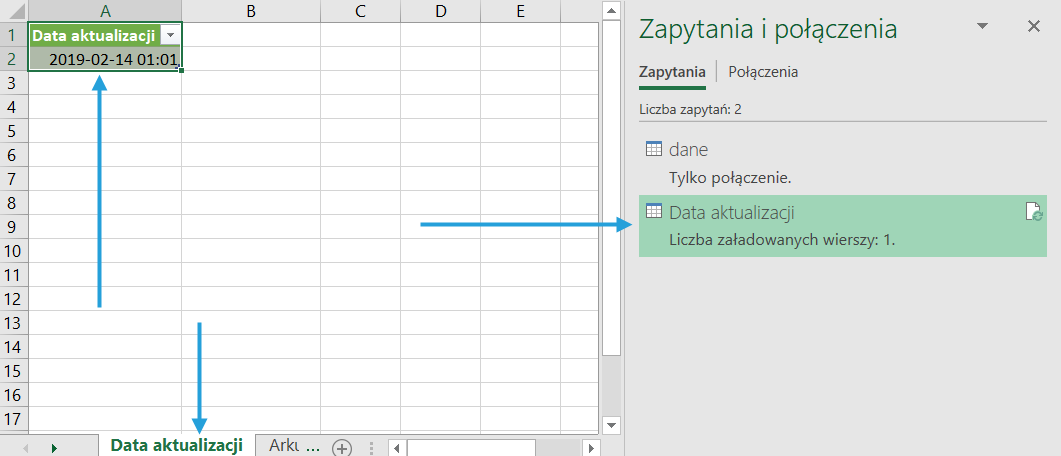Switch to the truncated Arku sheet tab
Image resolution: width=1061 pixels, height=456 pixels.
[x=293, y=446]
